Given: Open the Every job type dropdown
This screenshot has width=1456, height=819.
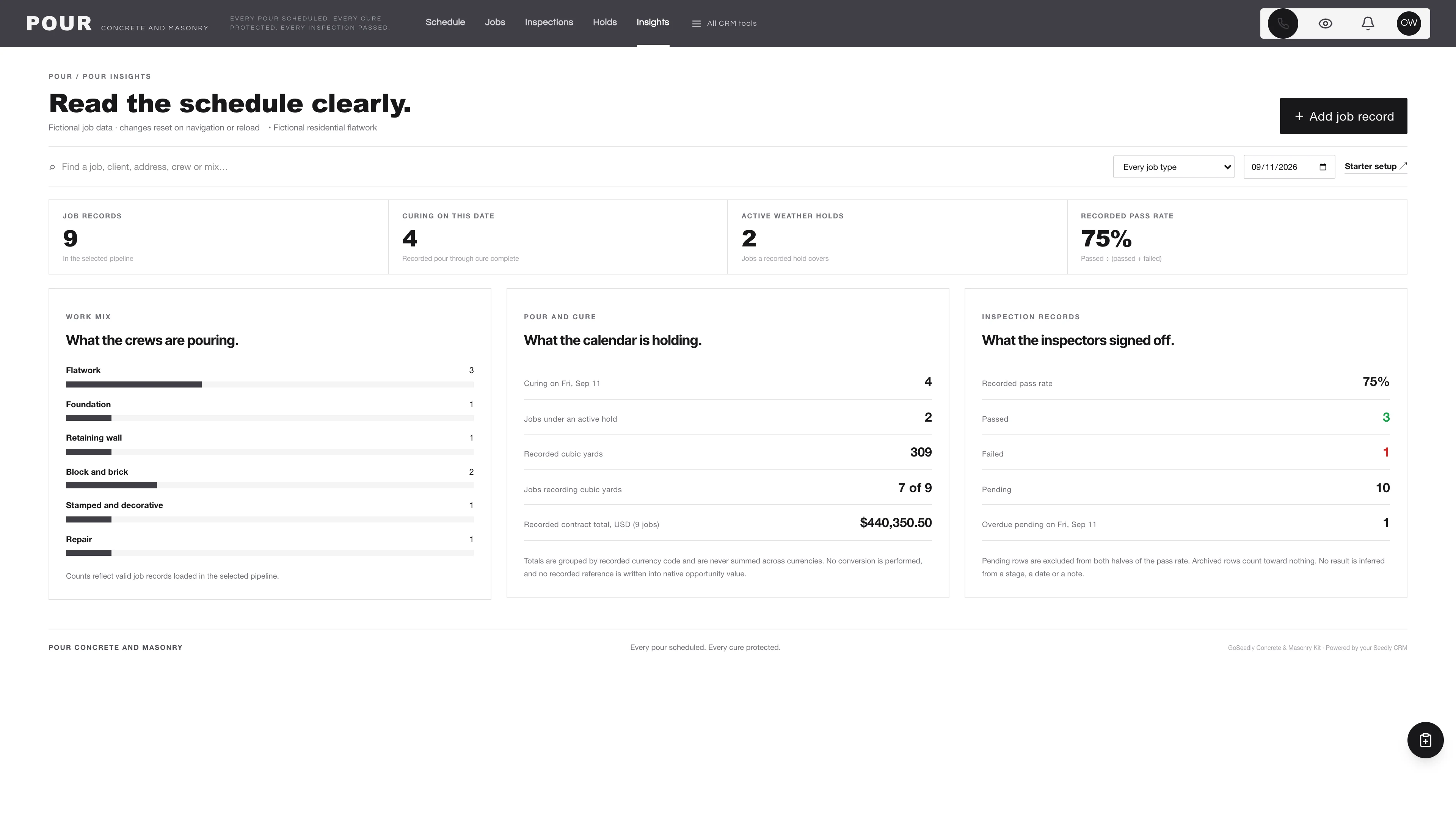Looking at the screenshot, I should point(1174,167).
